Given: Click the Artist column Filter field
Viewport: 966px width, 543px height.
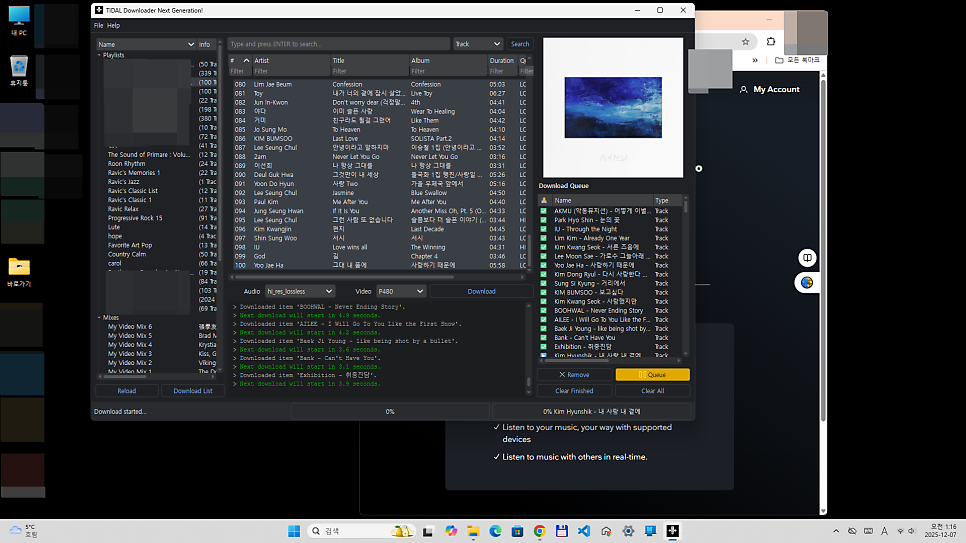Looking at the screenshot, I should click(291, 71).
